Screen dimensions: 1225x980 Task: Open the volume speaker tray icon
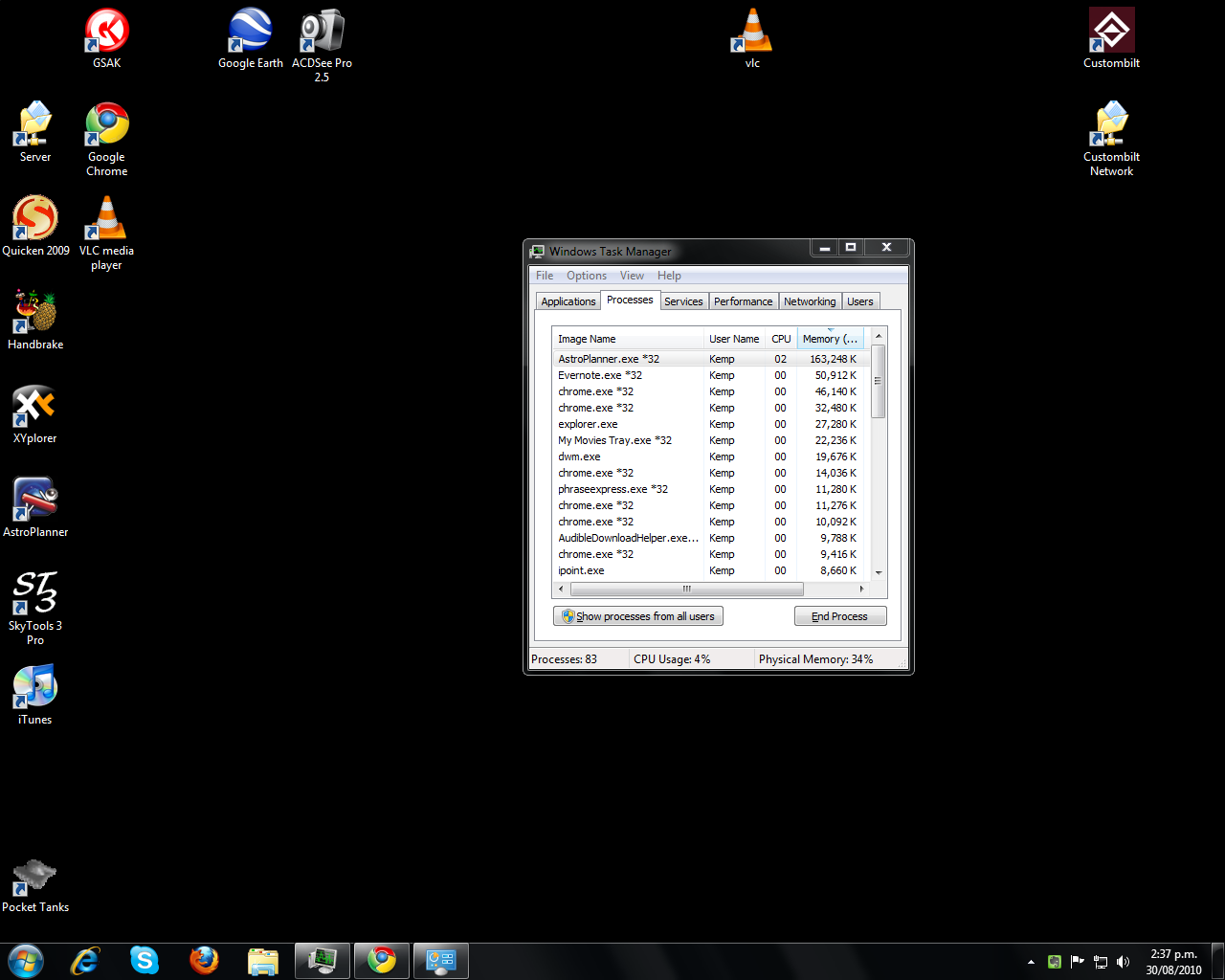pos(1124,962)
